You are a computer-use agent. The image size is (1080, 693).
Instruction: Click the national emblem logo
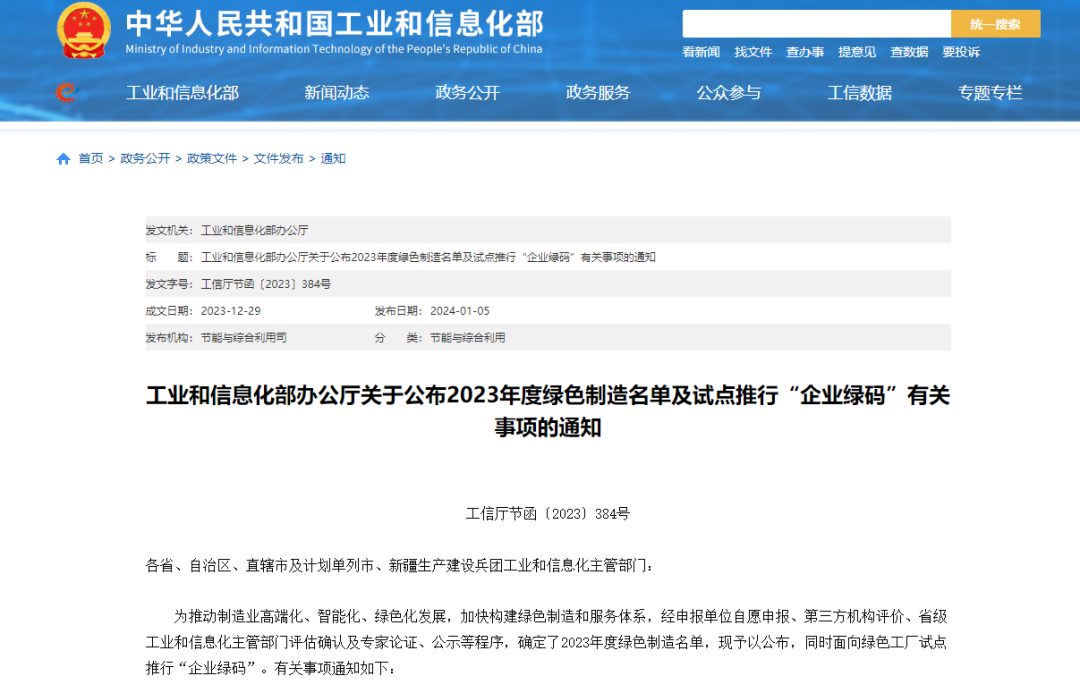83,30
